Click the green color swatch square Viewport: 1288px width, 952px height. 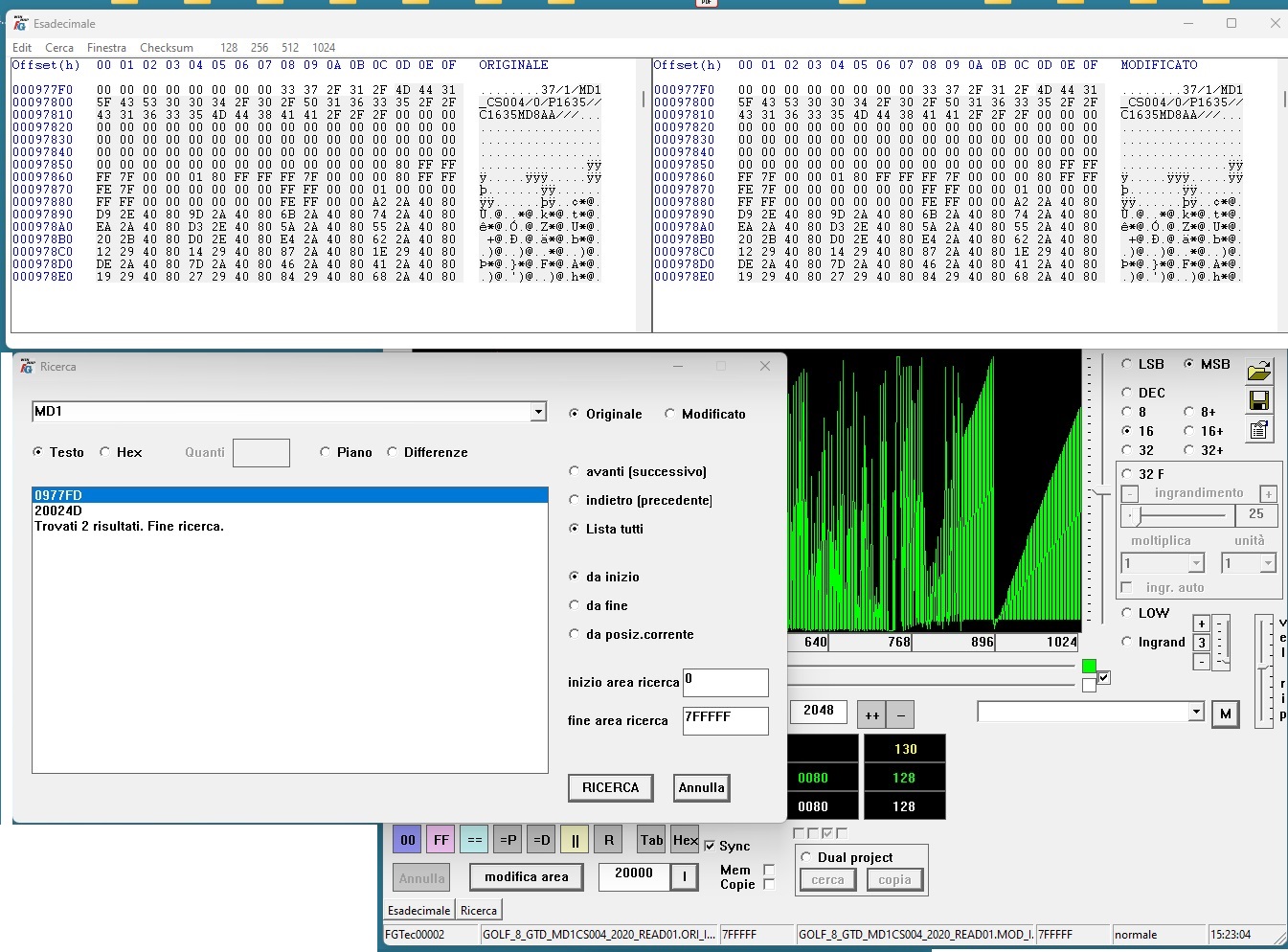[1089, 667]
